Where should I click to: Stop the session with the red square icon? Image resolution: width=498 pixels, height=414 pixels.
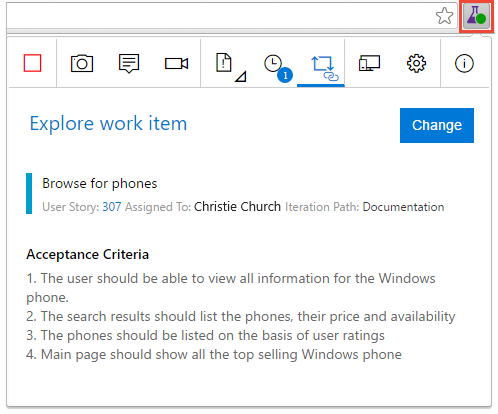pyautogui.click(x=32, y=63)
